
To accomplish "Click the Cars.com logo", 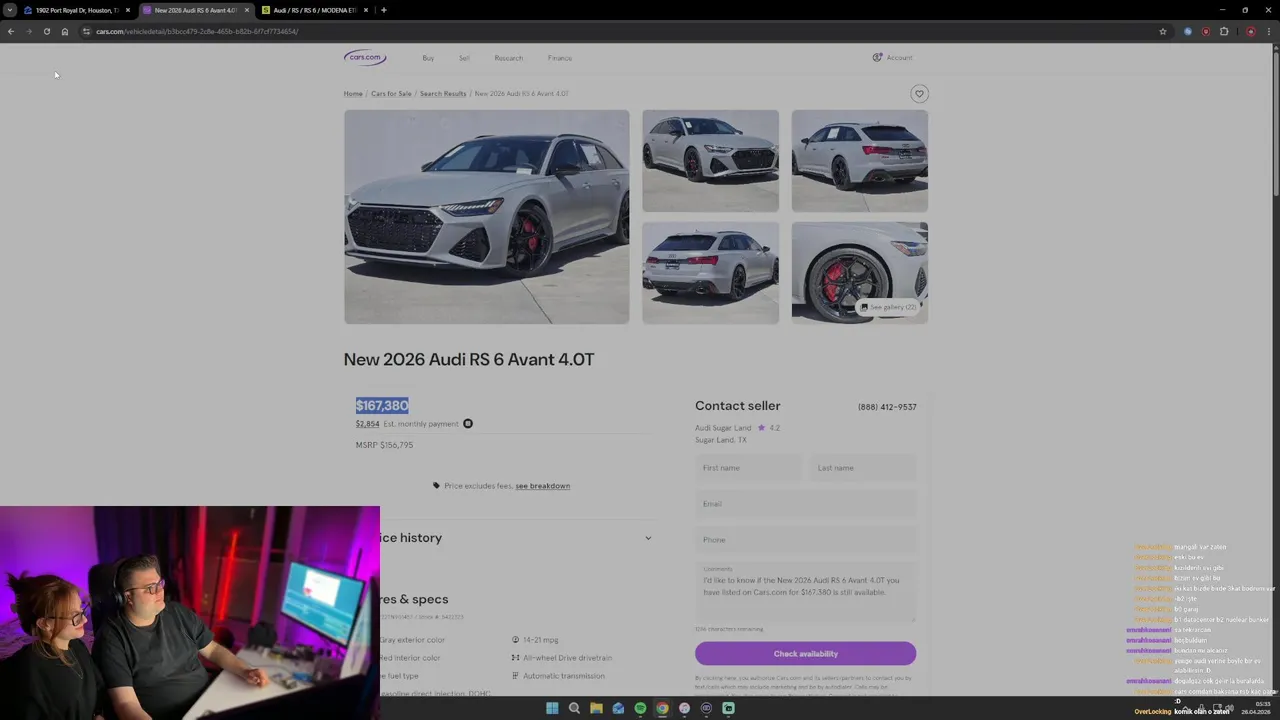I will click(365, 58).
